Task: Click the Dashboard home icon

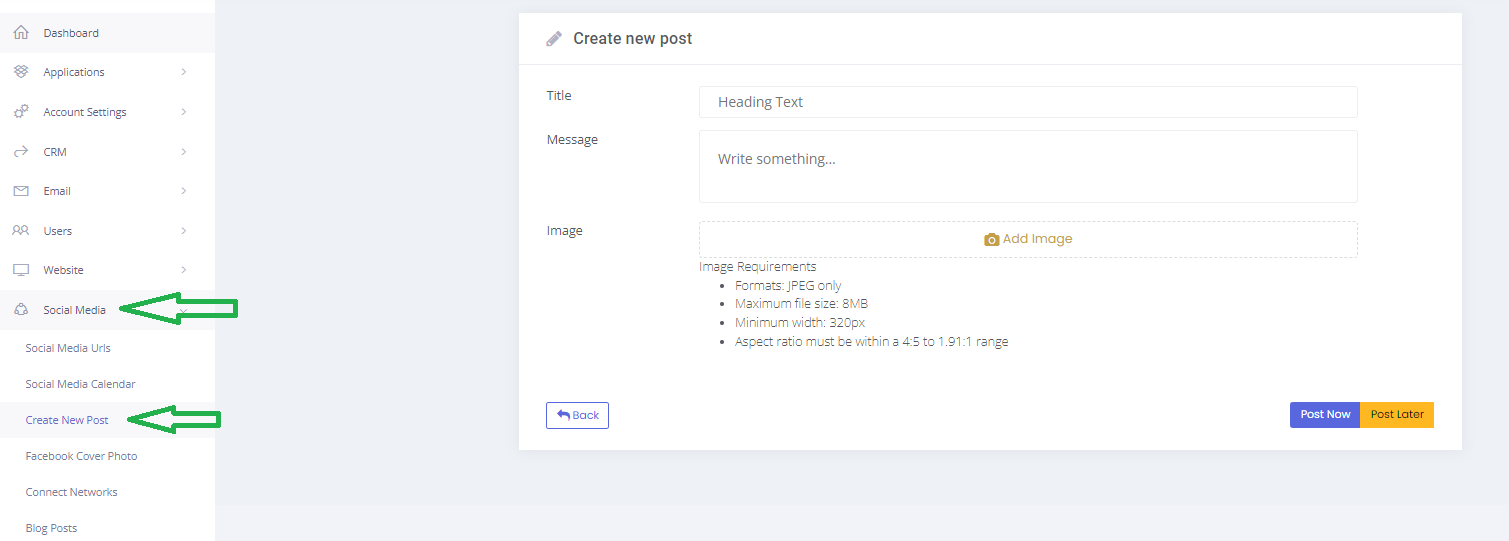Action: (x=21, y=33)
